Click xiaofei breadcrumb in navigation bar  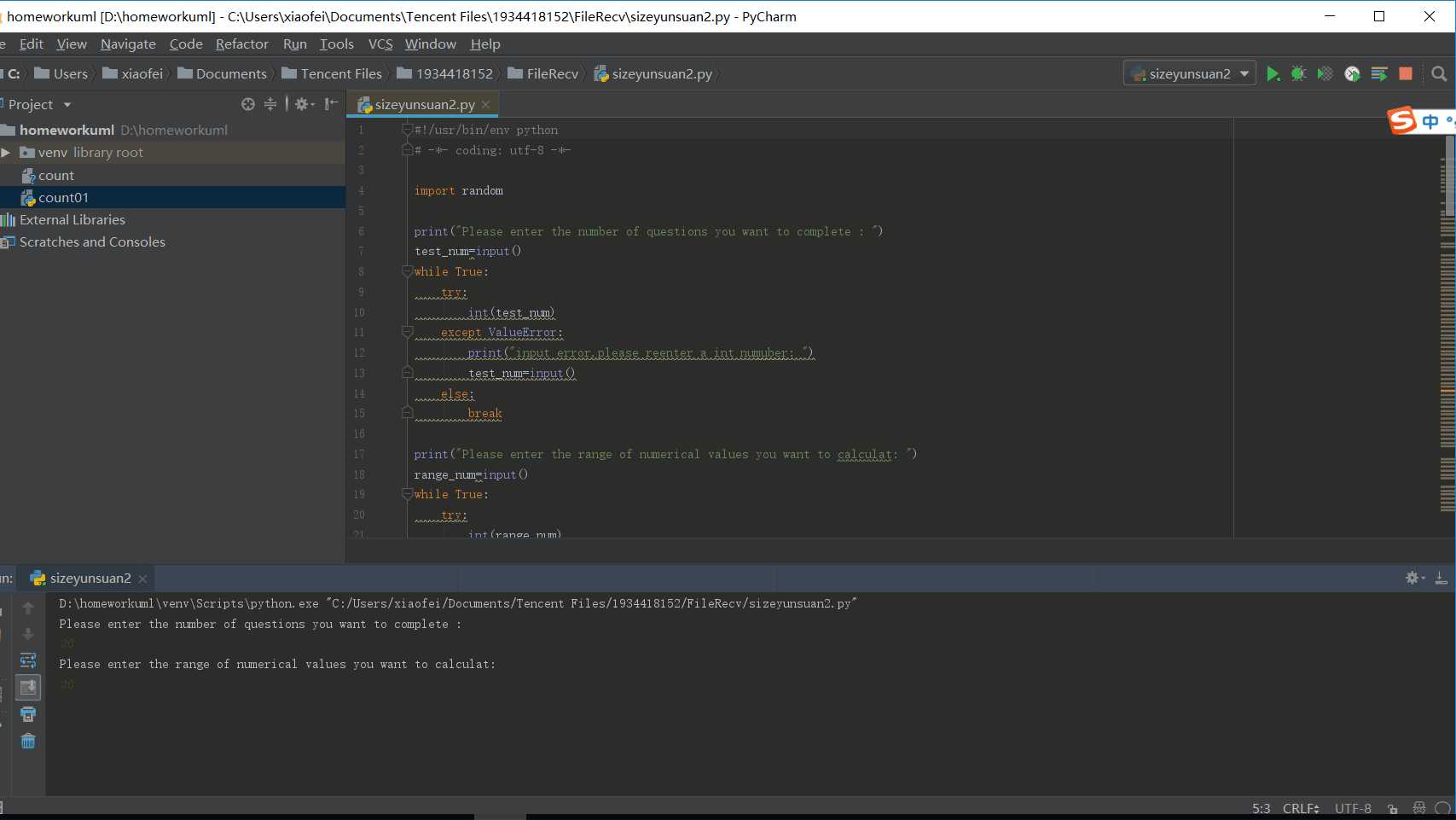132,74
